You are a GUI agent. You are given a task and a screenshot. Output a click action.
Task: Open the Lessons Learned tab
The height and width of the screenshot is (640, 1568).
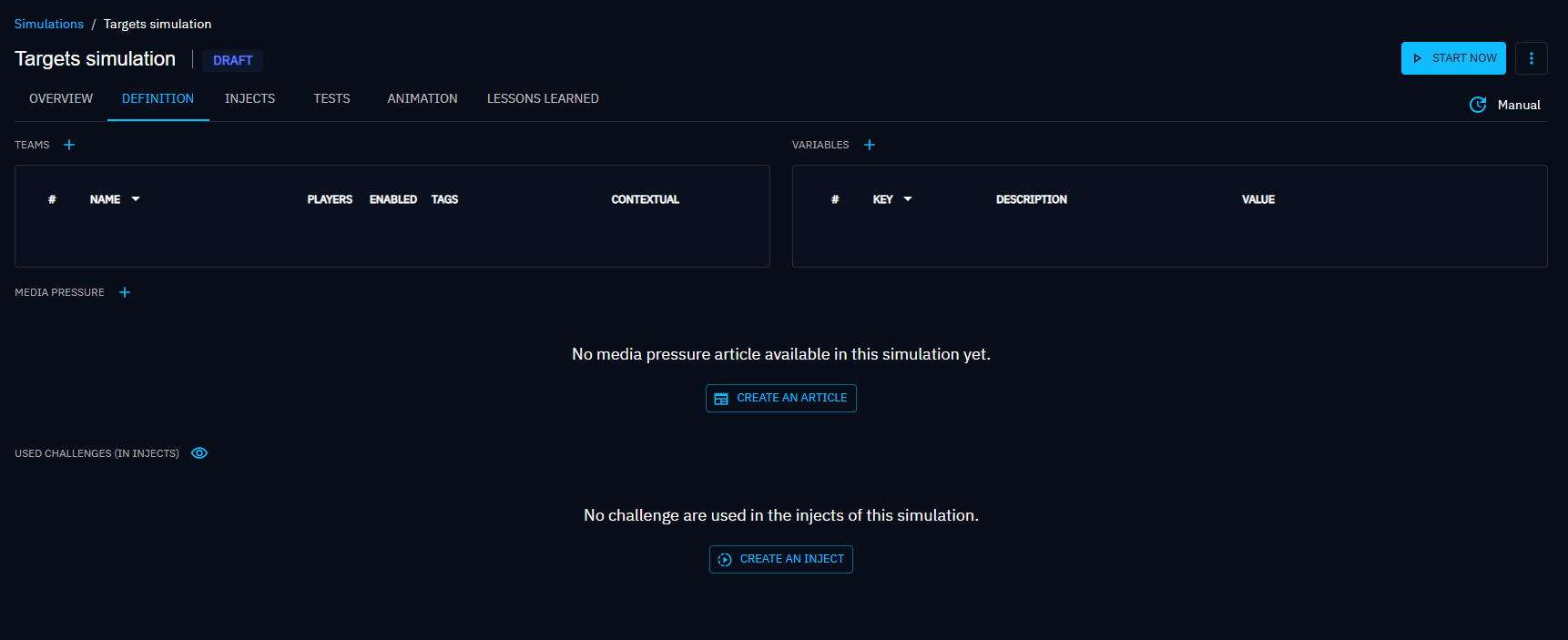[543, 98]
